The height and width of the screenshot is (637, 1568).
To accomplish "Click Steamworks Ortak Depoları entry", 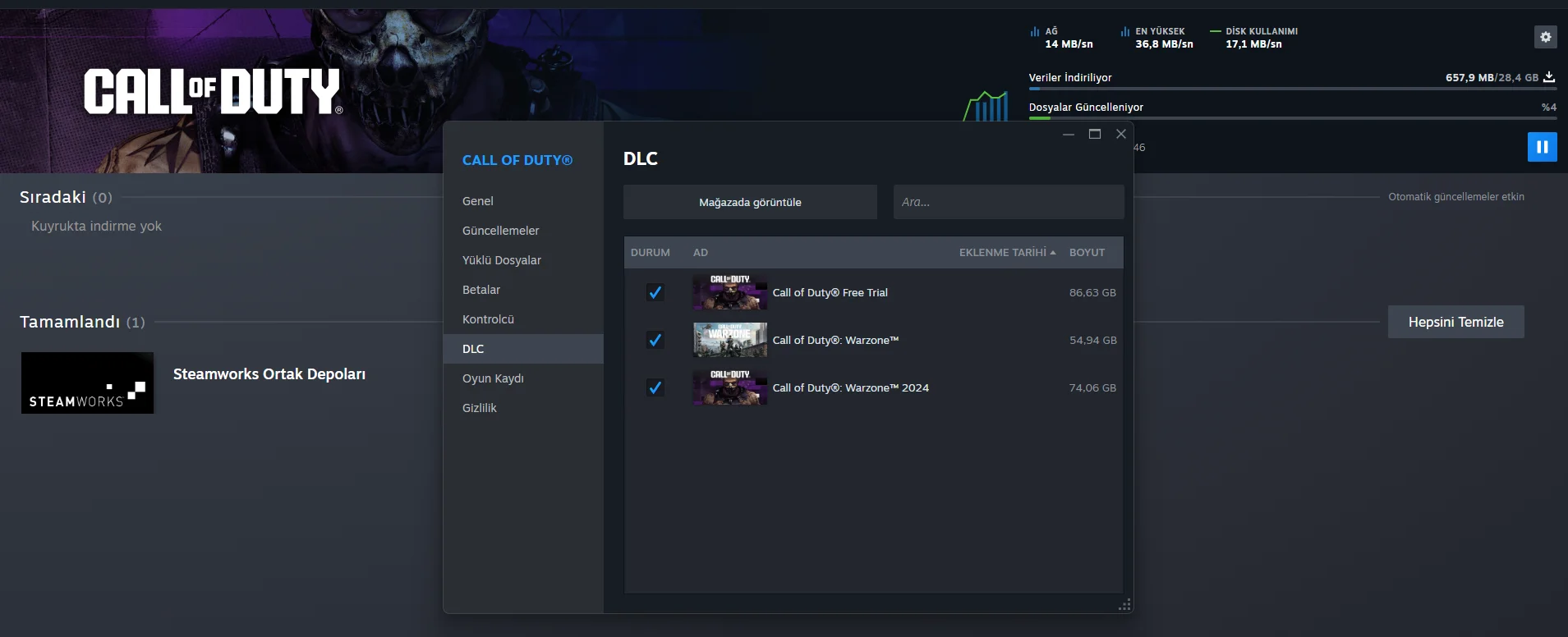I will (x=269, y=374).
